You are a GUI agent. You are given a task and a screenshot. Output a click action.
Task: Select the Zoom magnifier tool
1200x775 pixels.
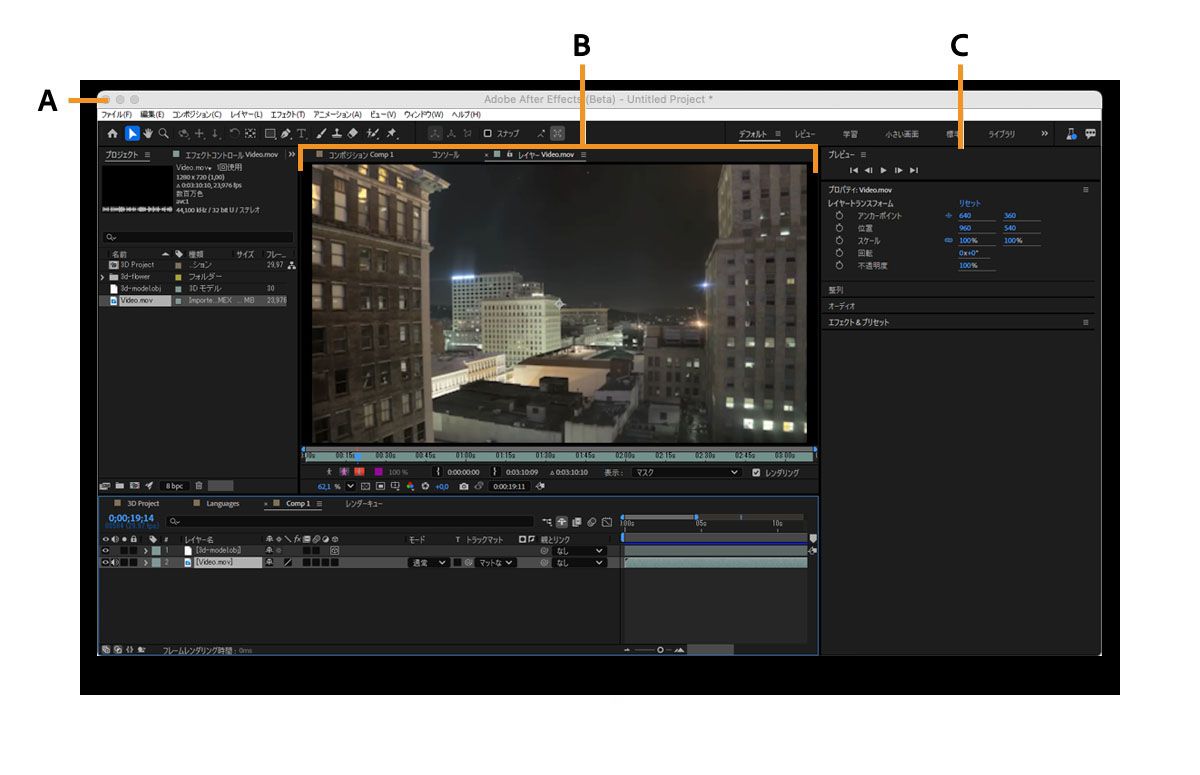pyautogui.click(x=163, y=133)
